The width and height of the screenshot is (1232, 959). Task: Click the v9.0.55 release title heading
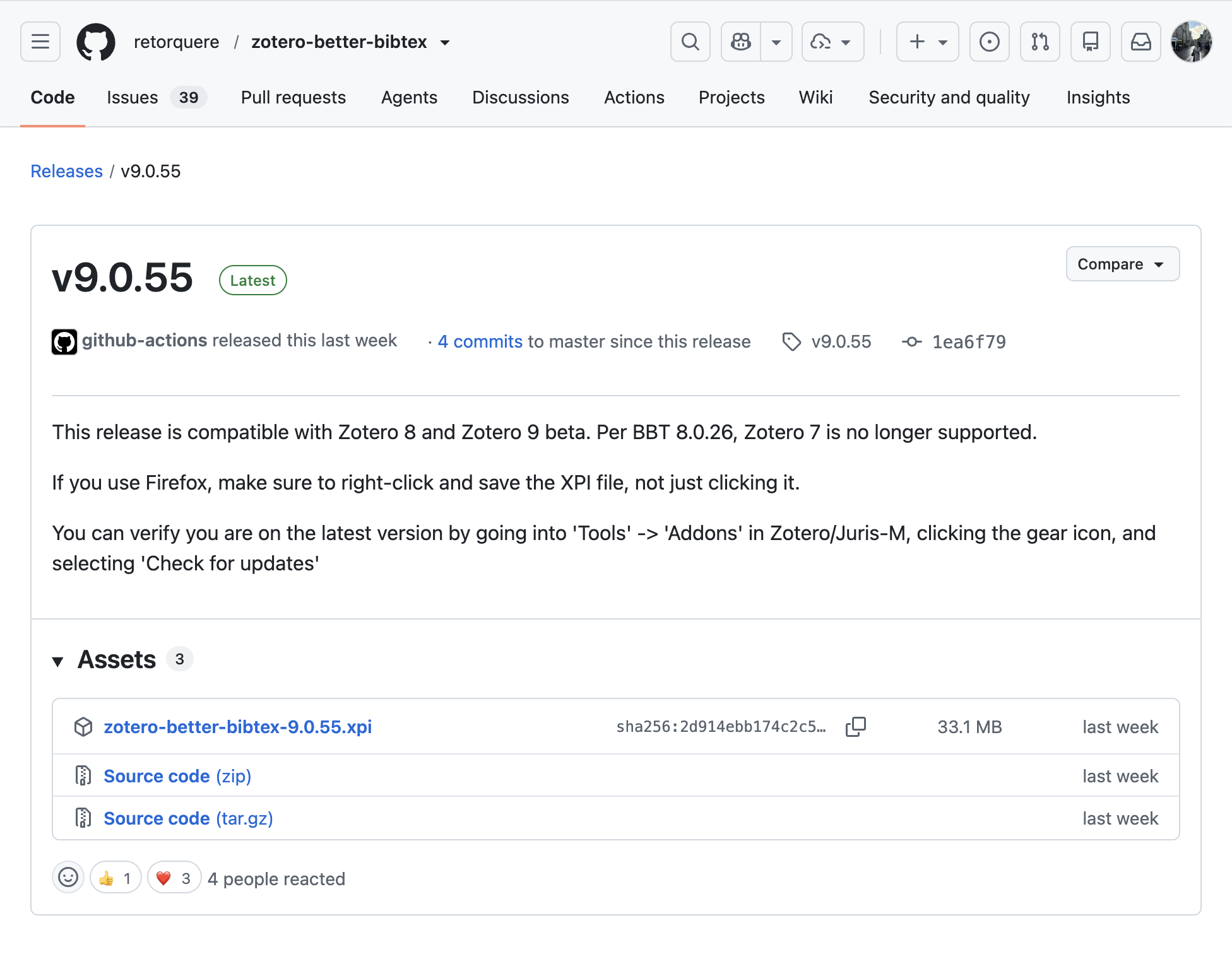[122, 278]
